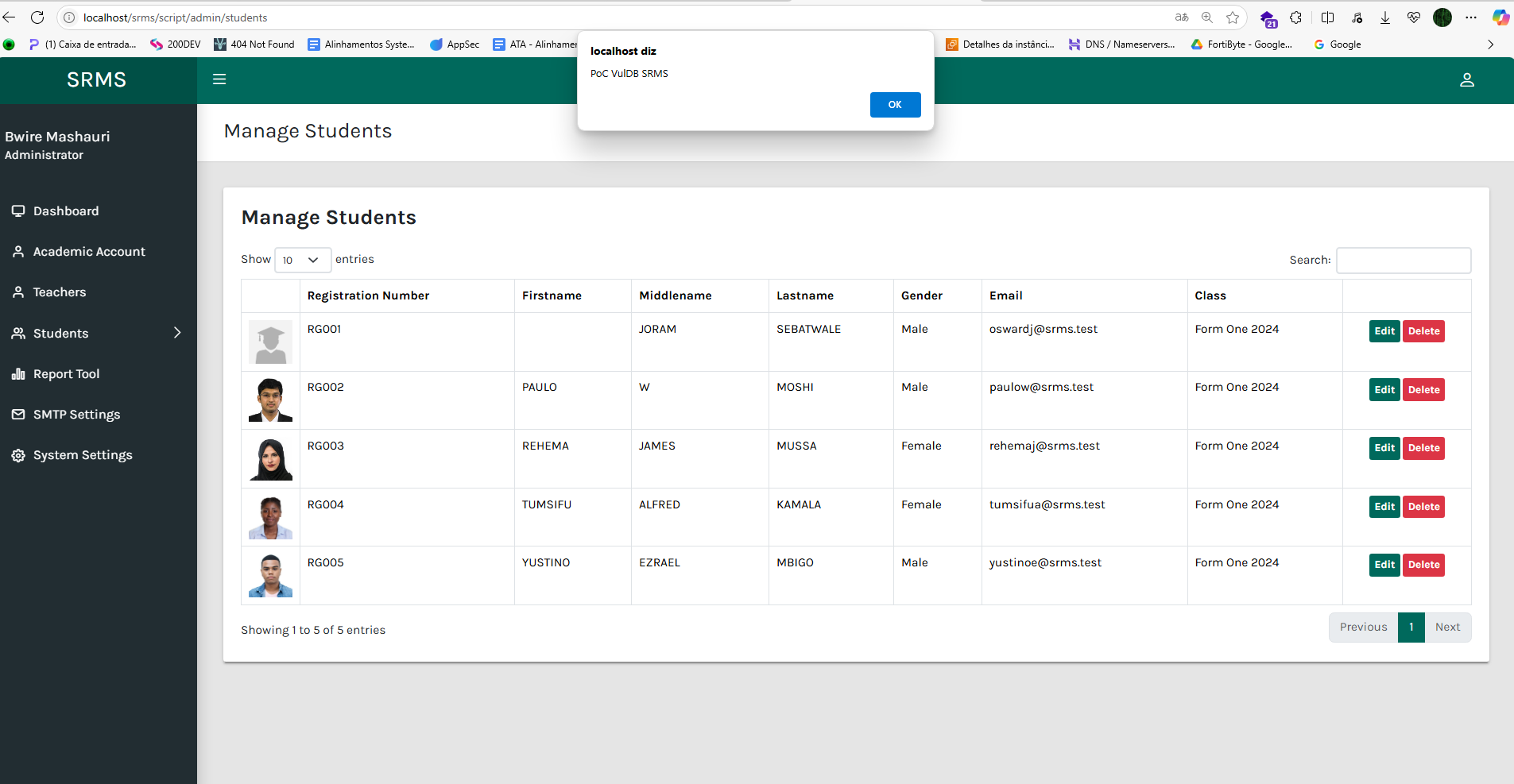Go to Previous page of entries

coord(1363,628)
